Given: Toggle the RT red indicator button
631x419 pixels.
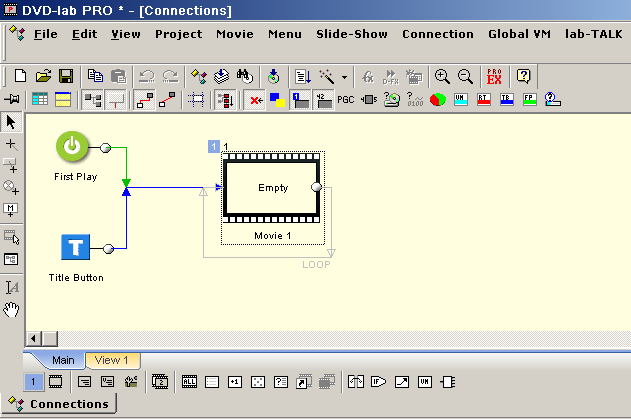Looking at the screenshot, I should pos(484,99).
